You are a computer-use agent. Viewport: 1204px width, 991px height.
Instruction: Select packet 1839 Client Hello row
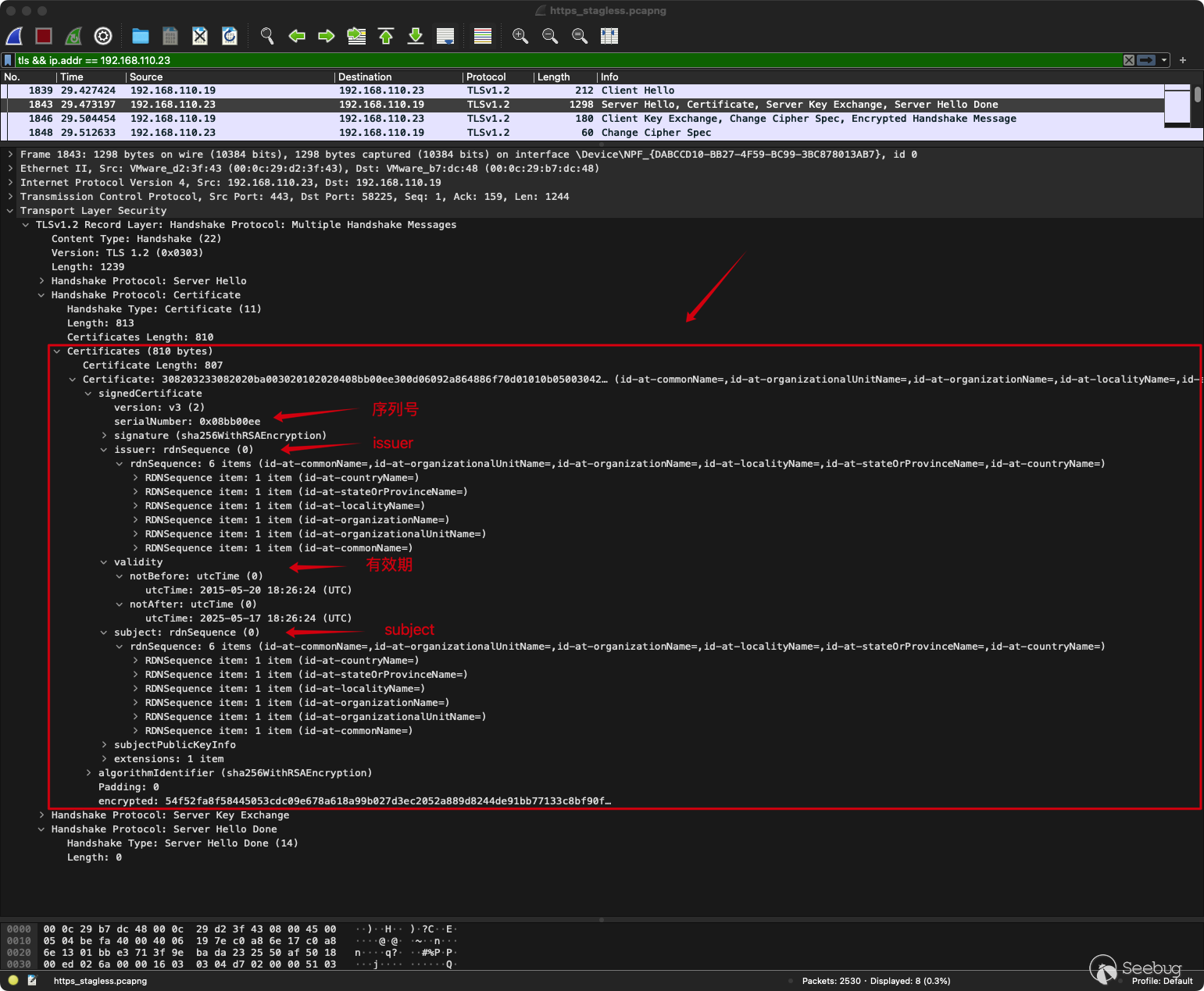point(582,91)
